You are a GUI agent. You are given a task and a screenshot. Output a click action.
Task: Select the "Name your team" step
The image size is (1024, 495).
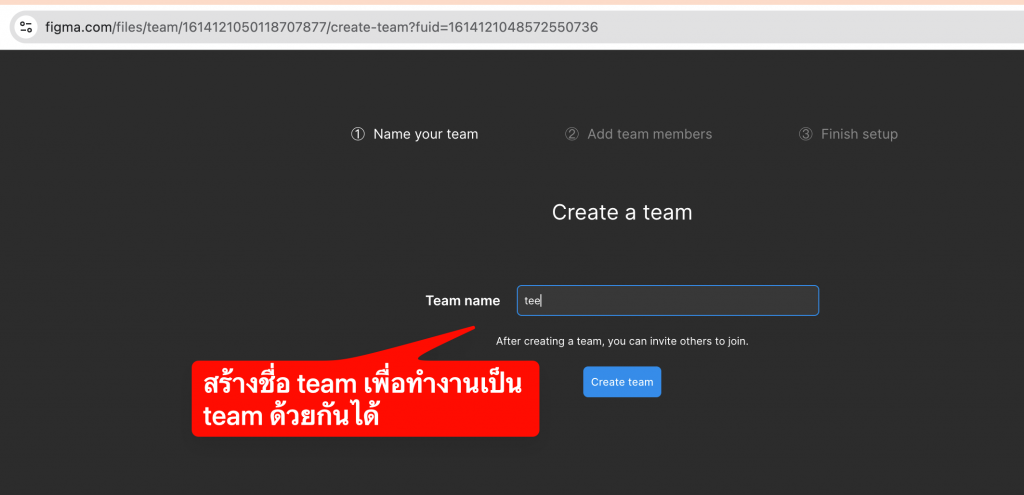[x=425, y=134]
